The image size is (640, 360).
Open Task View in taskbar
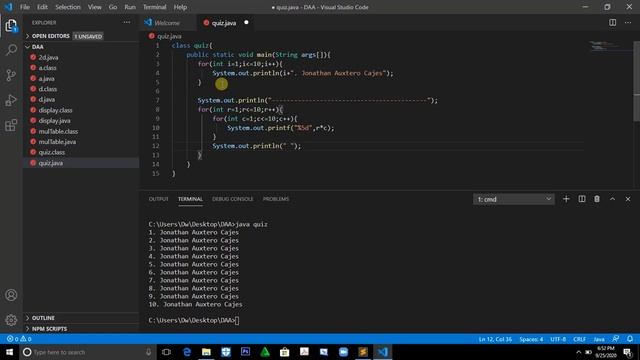click(166, 352)
